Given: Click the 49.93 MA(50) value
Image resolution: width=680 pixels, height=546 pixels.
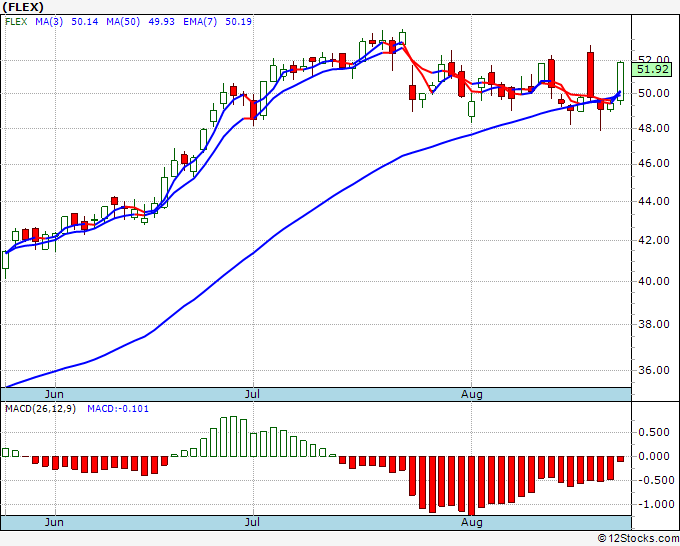Looking at the screenshot, I should tap(161, 22).
